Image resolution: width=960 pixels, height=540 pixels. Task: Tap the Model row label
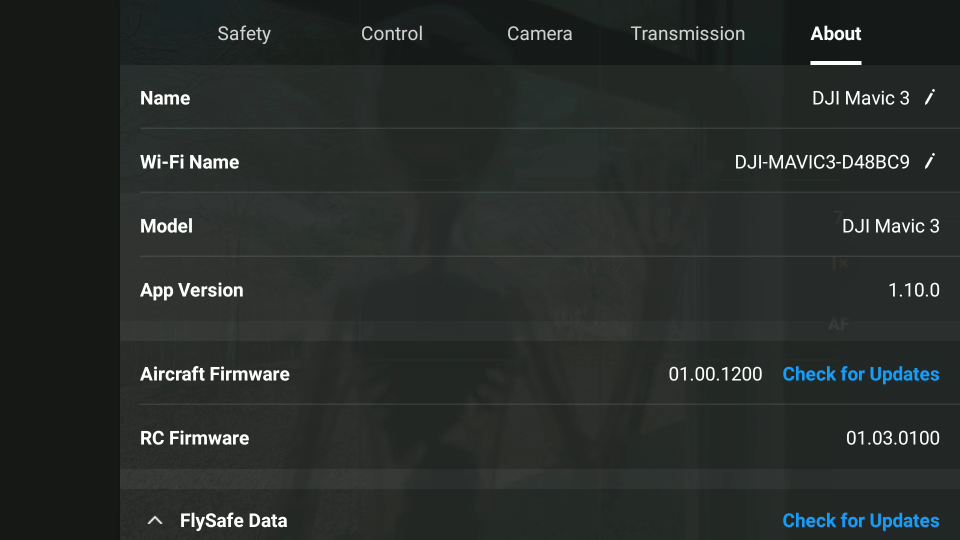click(x=166, y=226)
